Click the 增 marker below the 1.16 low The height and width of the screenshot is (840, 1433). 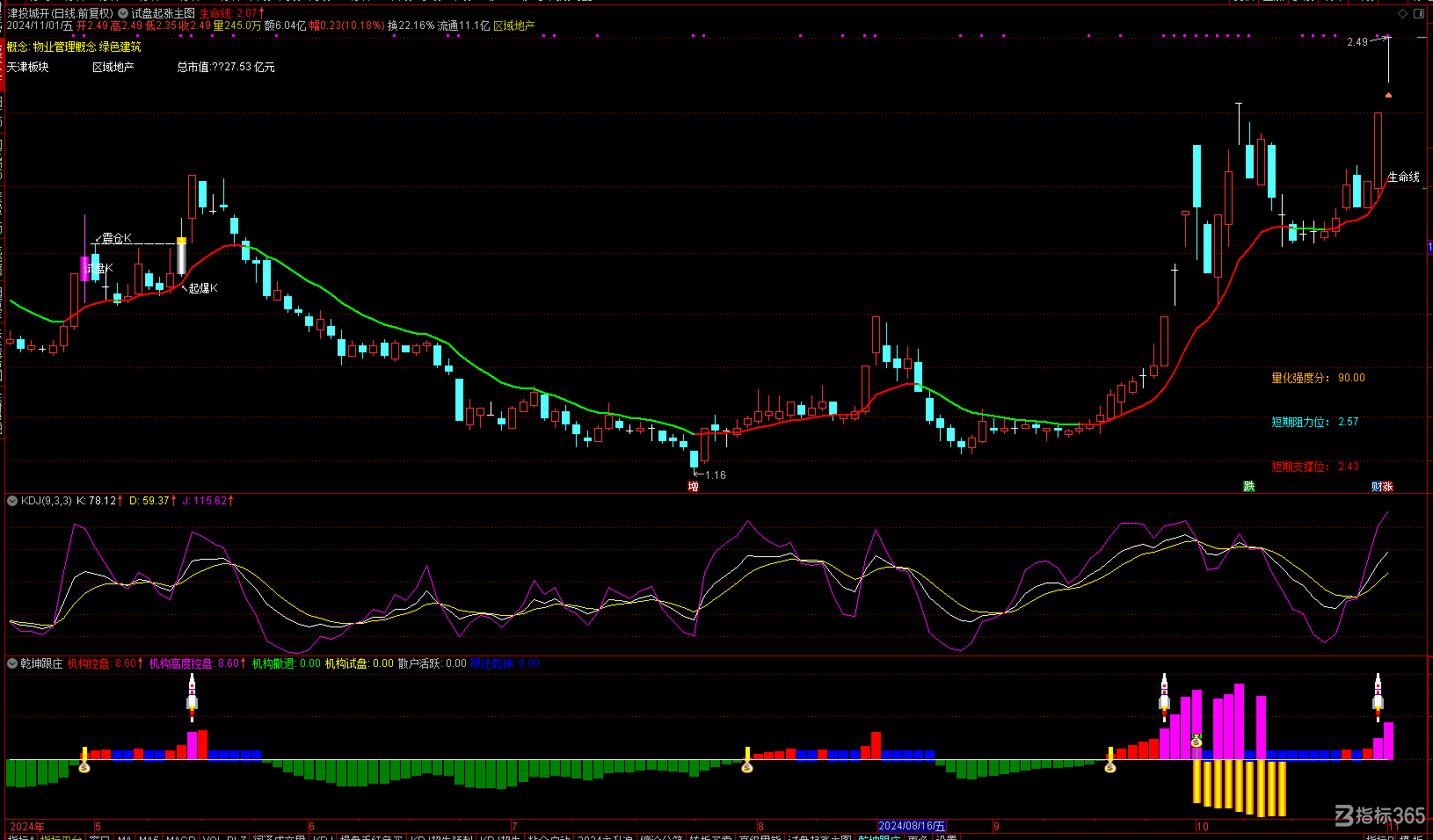(x=694, y=486)
